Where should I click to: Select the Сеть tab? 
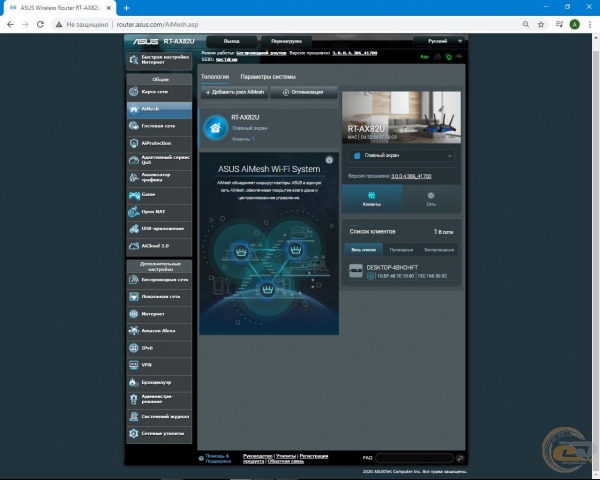(431, 199)
